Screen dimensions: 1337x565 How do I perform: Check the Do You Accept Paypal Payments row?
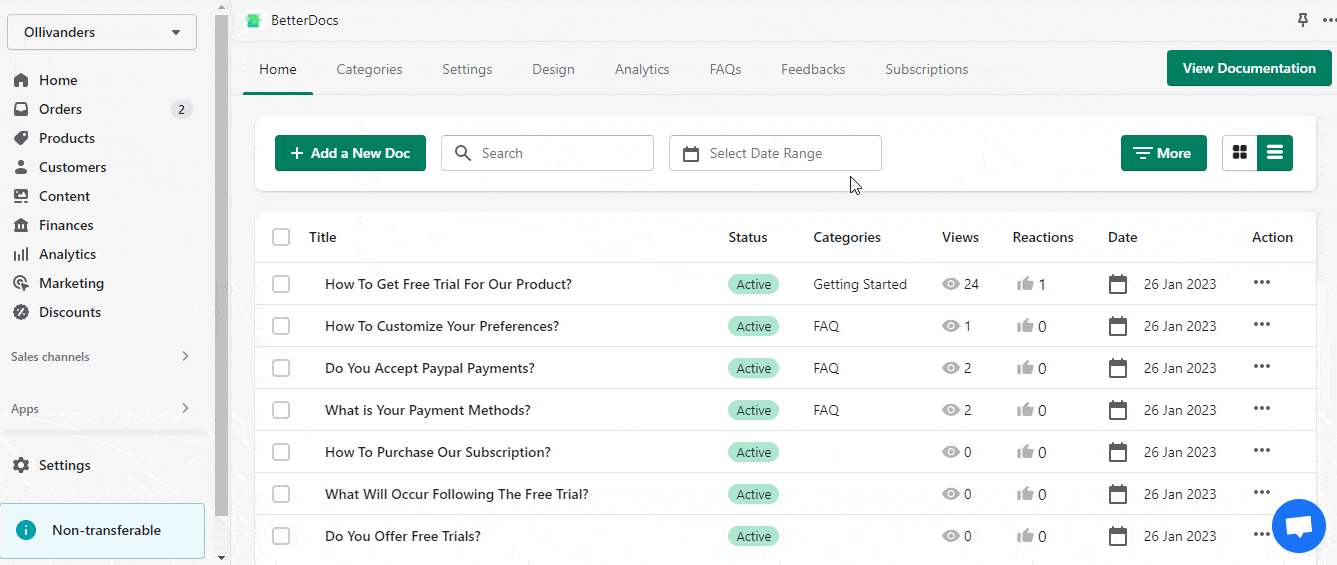click(x=281, y=368)
